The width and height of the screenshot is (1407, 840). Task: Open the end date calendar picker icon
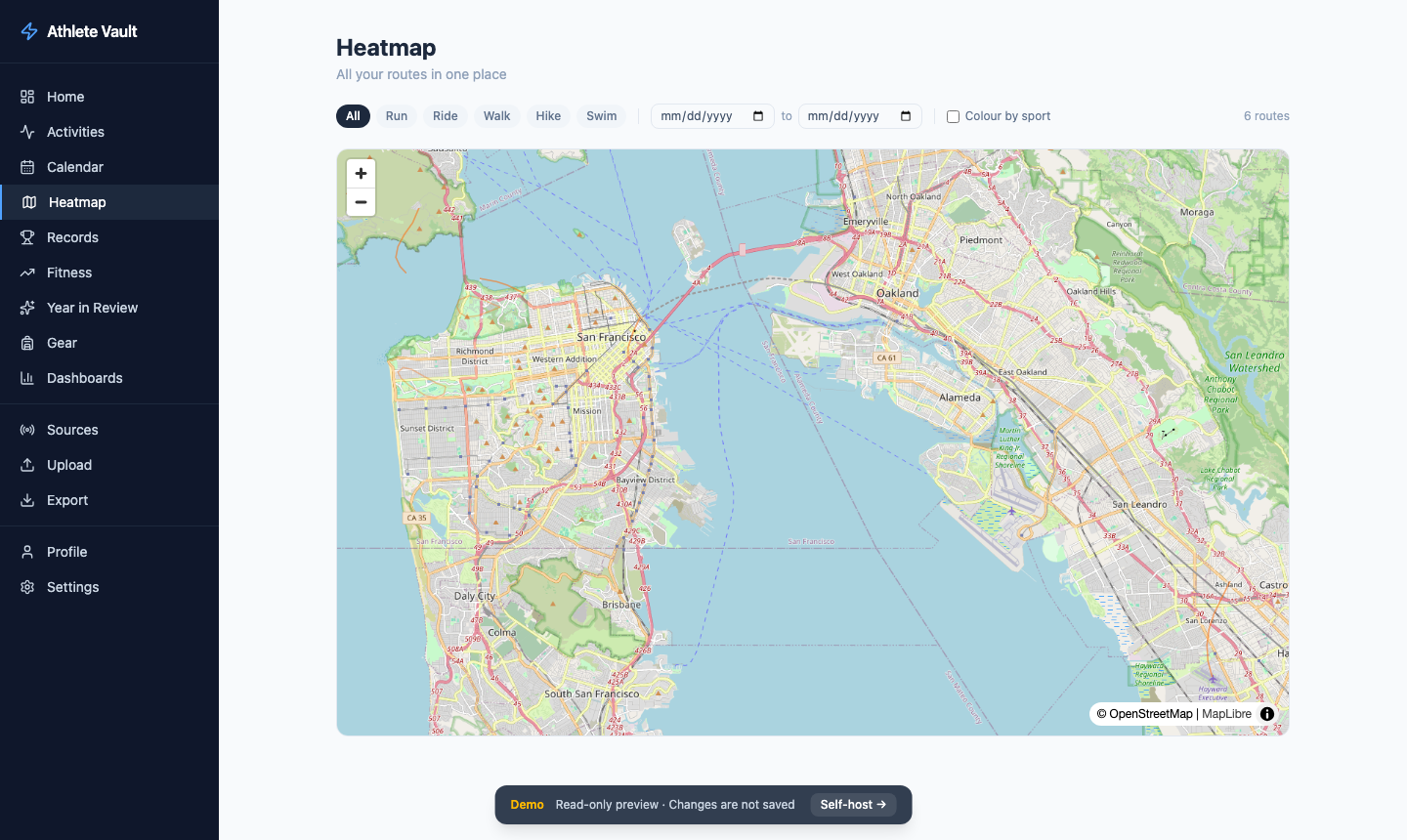(906, 116)
